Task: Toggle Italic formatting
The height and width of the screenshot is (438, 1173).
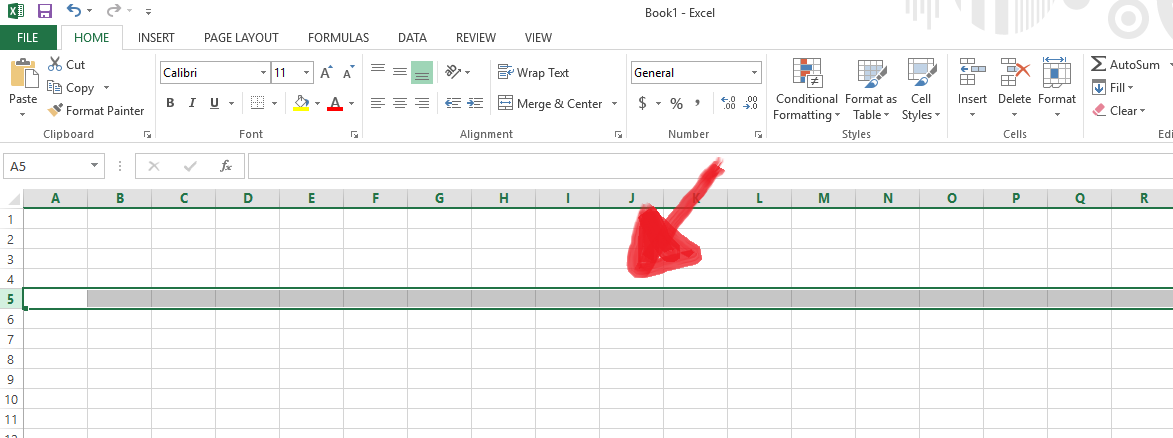Action: [192, 103]
